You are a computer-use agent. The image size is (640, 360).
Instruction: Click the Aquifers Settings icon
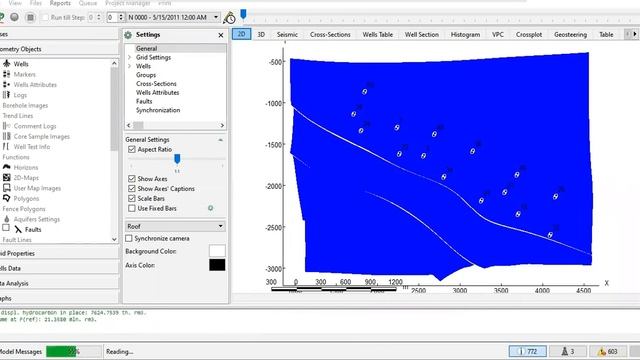[x=7, y=219]
